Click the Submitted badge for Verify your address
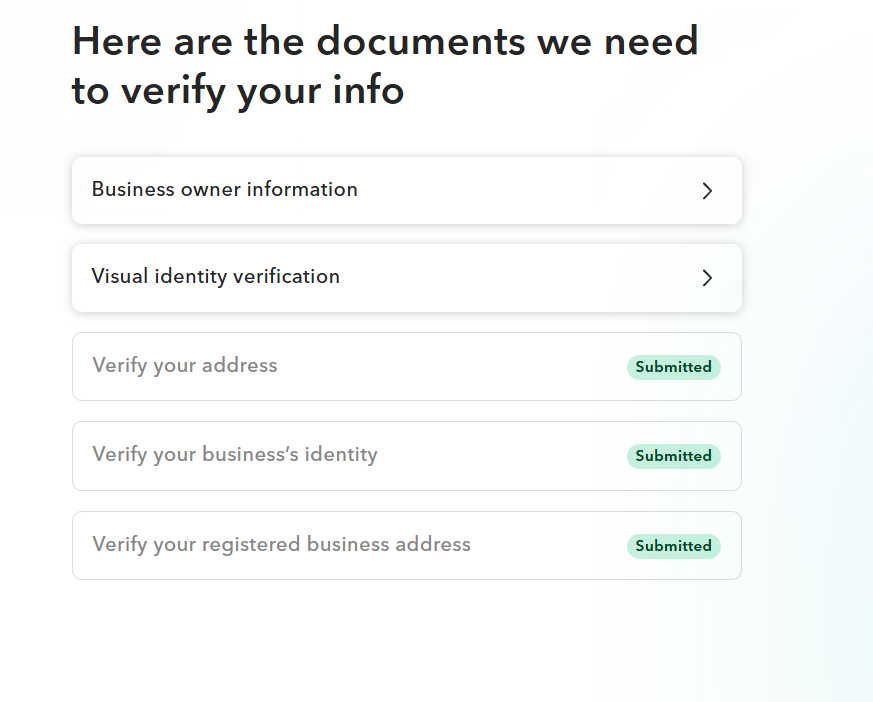873x702 pixels. tap(673, 367)
